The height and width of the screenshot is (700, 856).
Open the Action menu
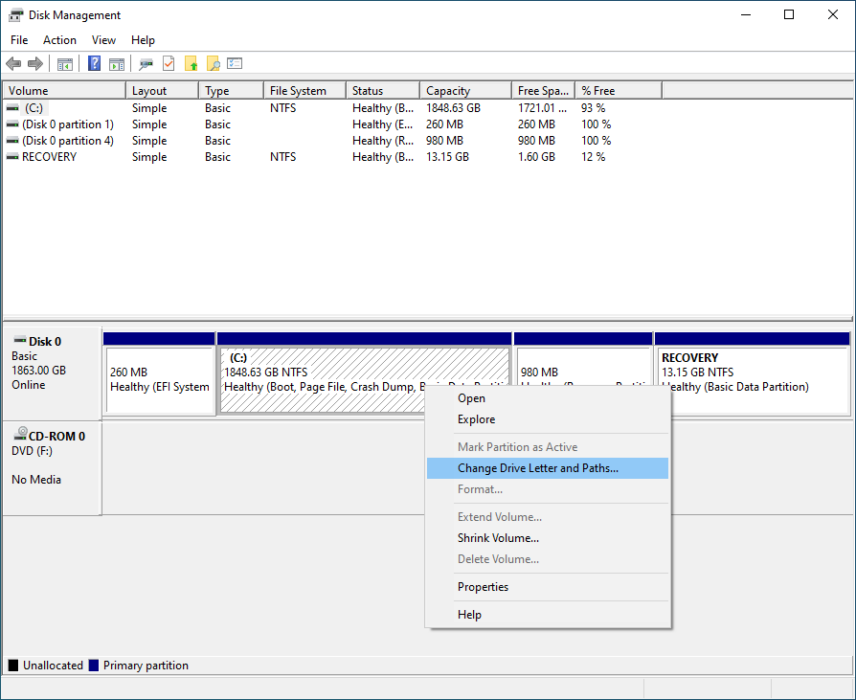click(60, 40)
